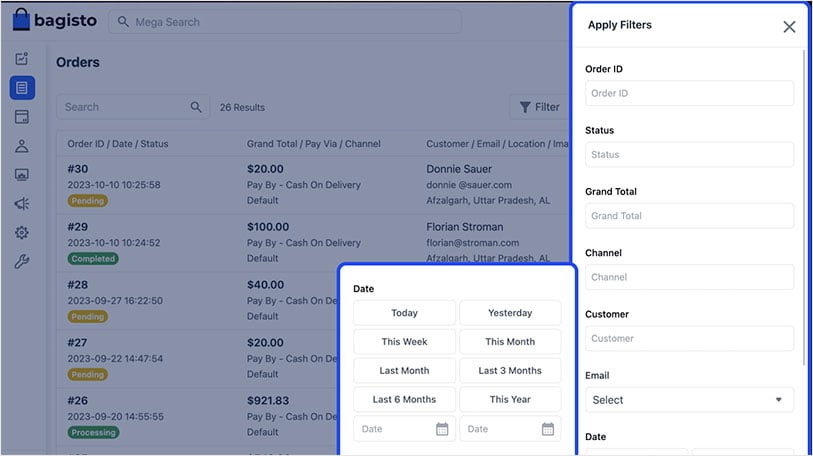Click the orders search magnifier icon
The height and width of the screenshot is (456, 813).
[x=196, y=107]
